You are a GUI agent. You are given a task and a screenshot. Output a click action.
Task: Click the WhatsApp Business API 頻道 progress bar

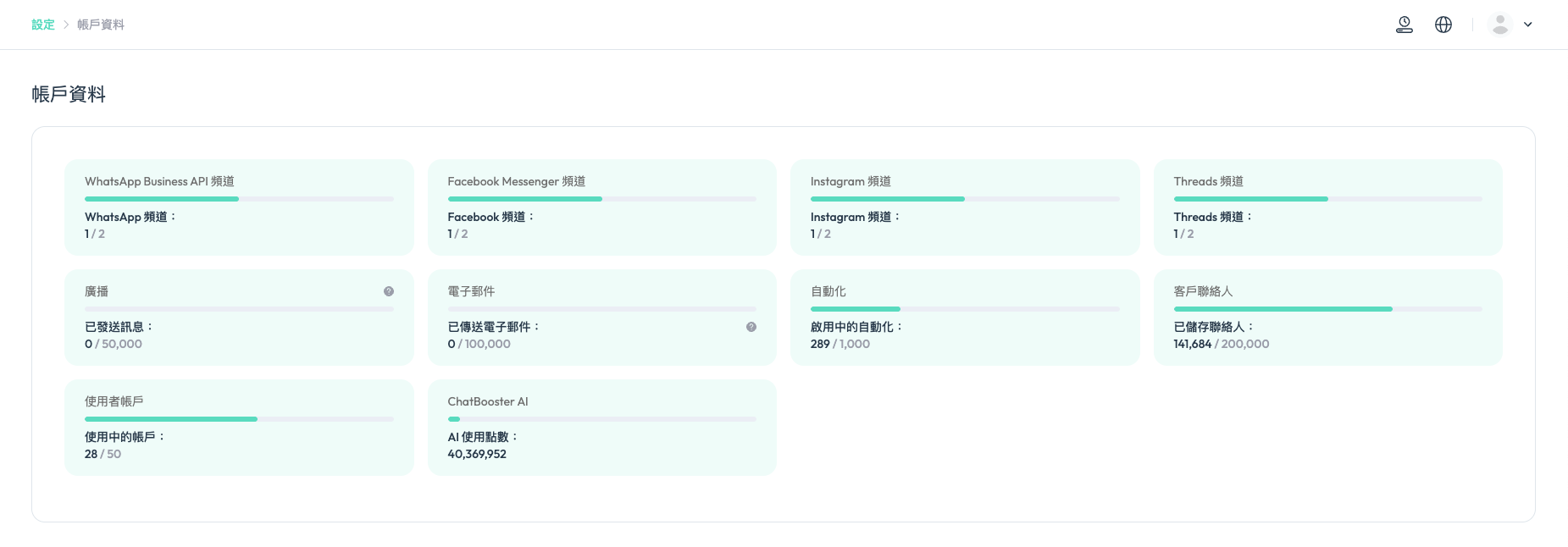tap(239, 199)
